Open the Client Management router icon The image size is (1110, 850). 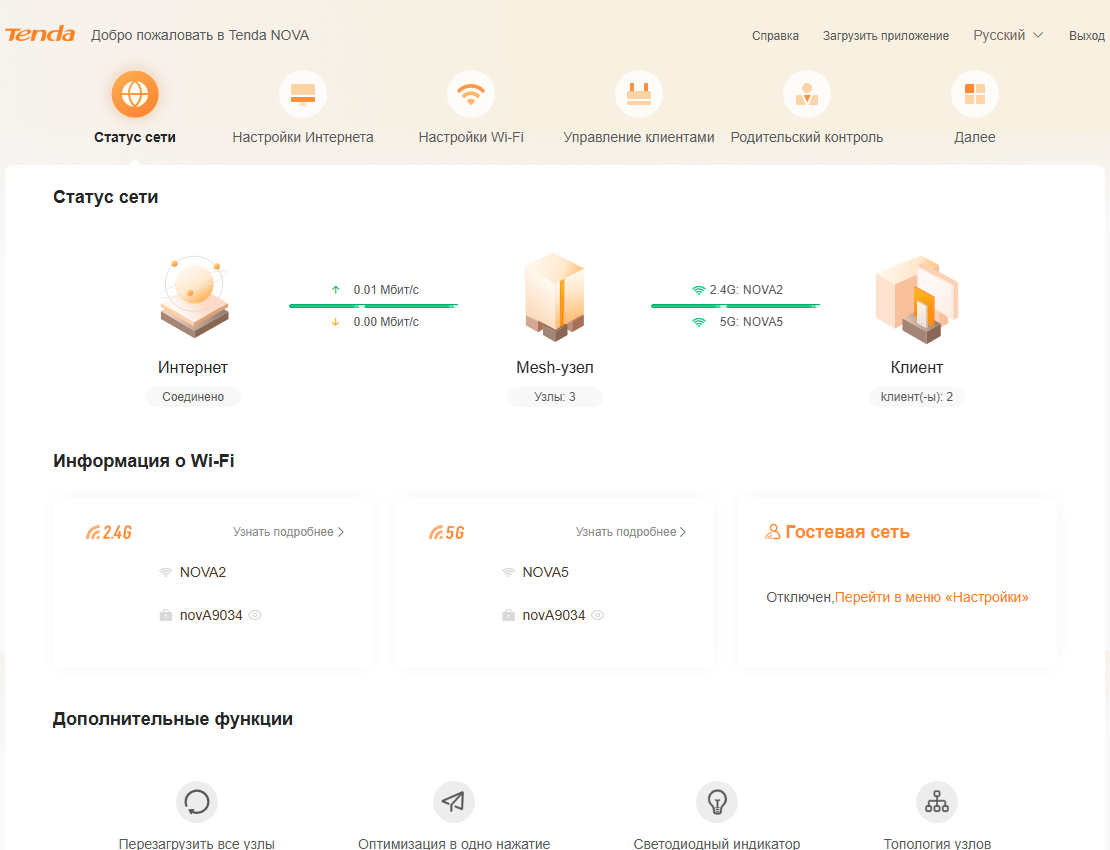click(x=639, y=94)
